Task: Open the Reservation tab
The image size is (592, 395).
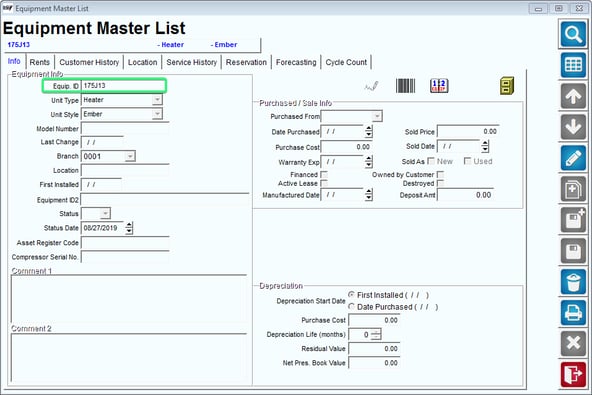Action: [x=246, y=62]
